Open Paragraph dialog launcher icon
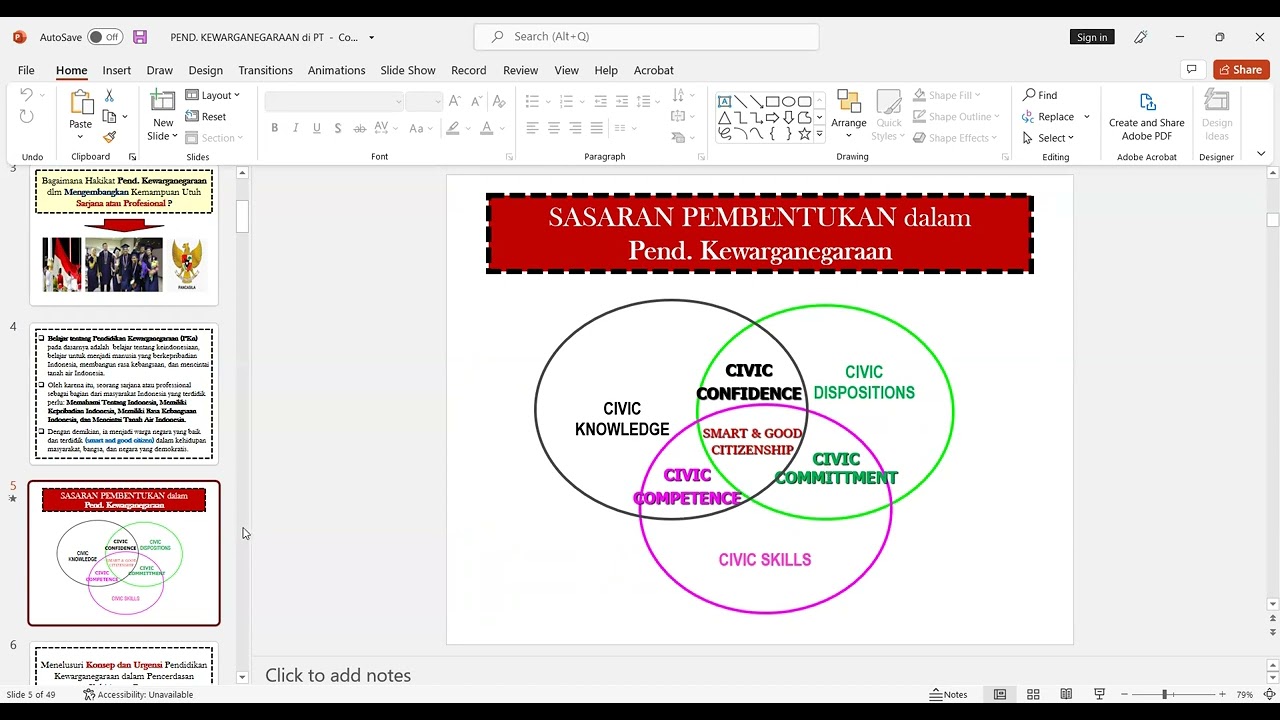Screen dimensions: 1280x720 701,157
